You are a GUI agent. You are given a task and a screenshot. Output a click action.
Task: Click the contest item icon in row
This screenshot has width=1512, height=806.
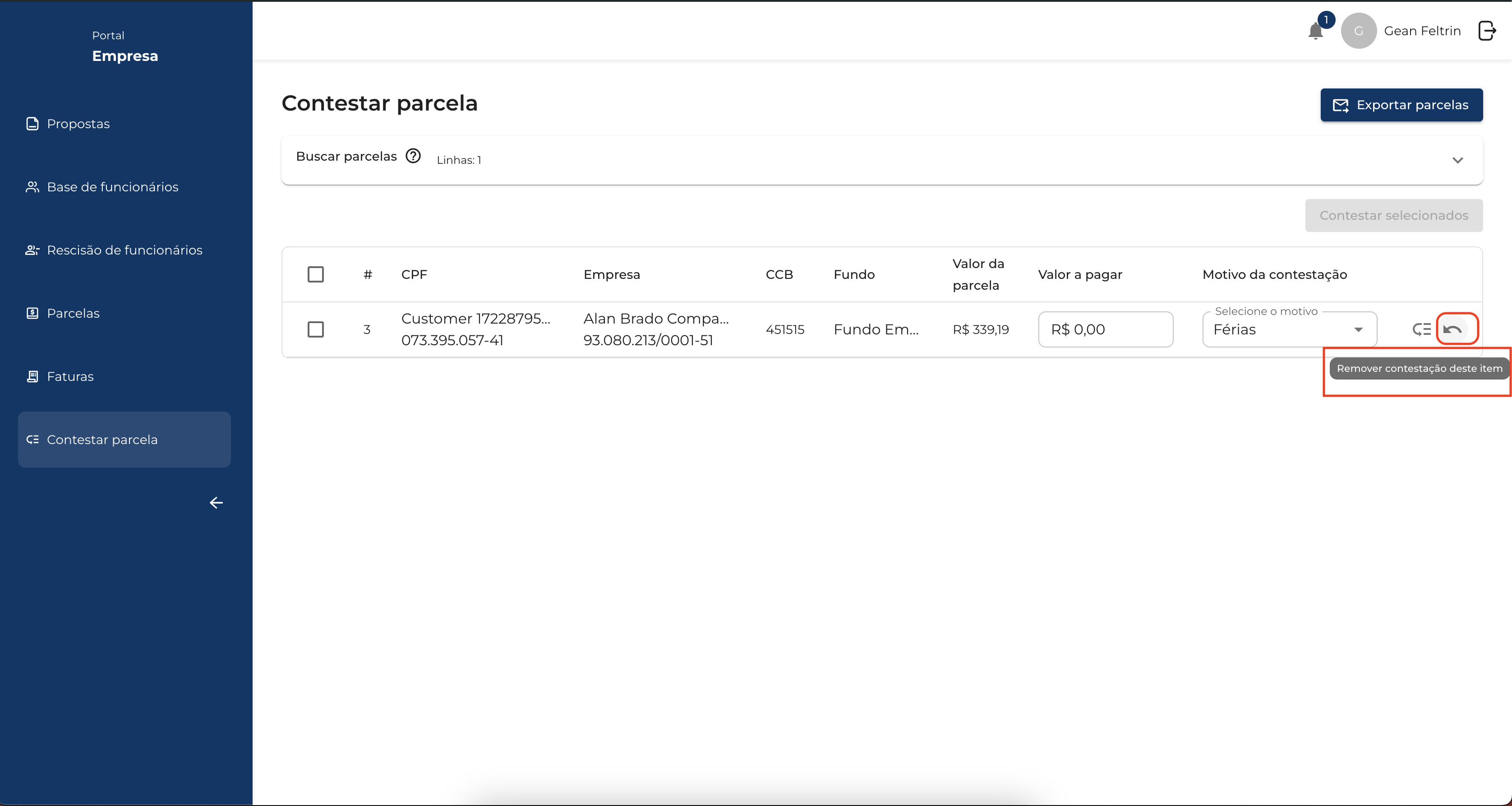1421,329
